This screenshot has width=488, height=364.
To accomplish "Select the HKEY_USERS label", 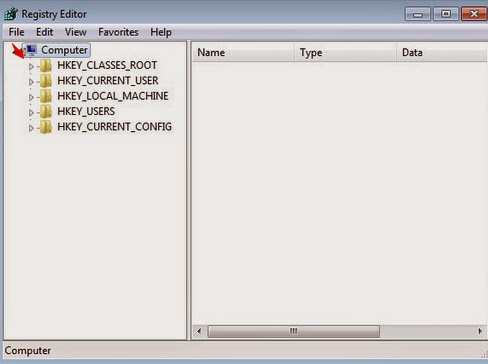I will click(x=86, y=111).
